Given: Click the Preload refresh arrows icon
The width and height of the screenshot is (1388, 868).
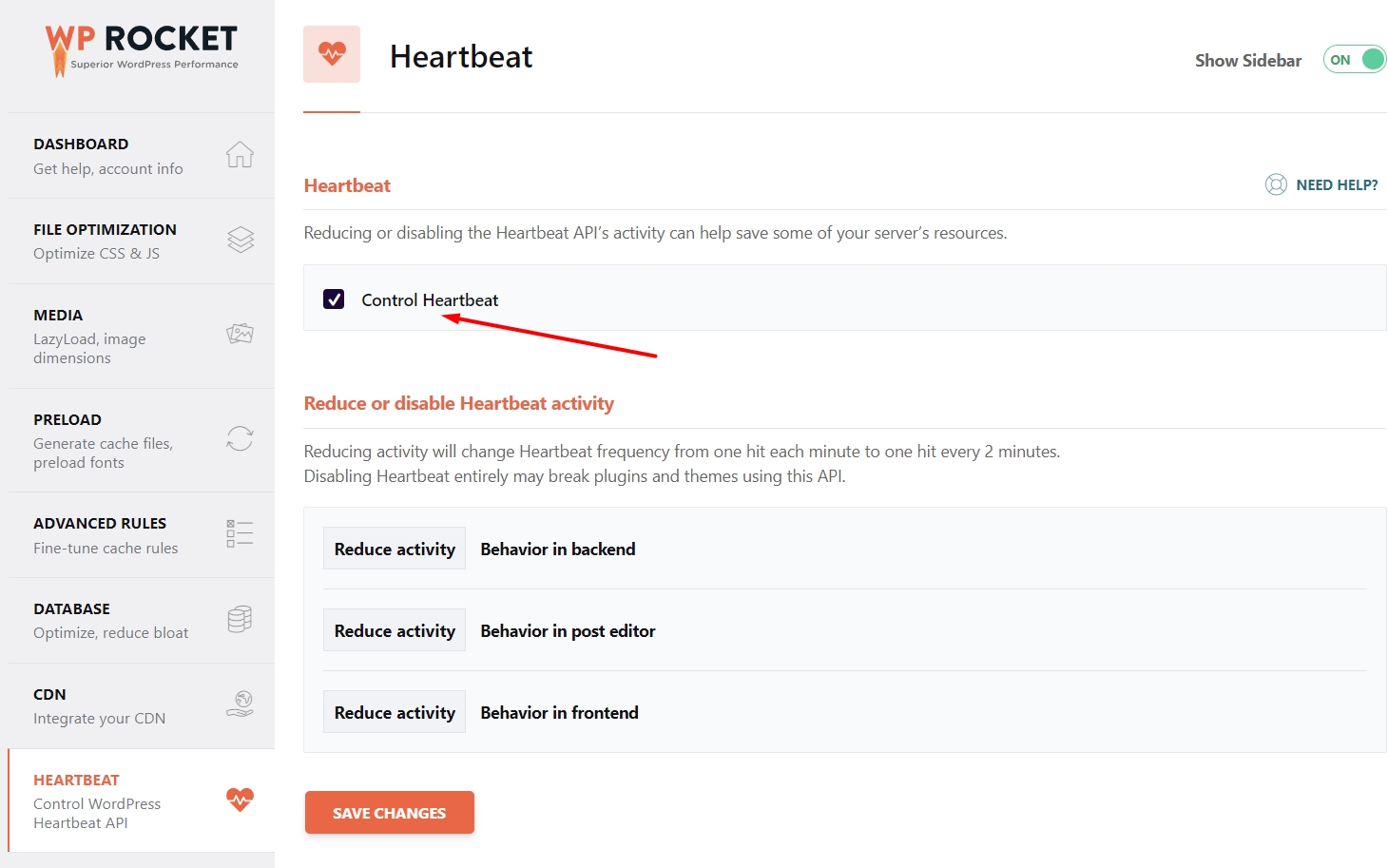Looking at the screenshot, I should click(240, 438).
